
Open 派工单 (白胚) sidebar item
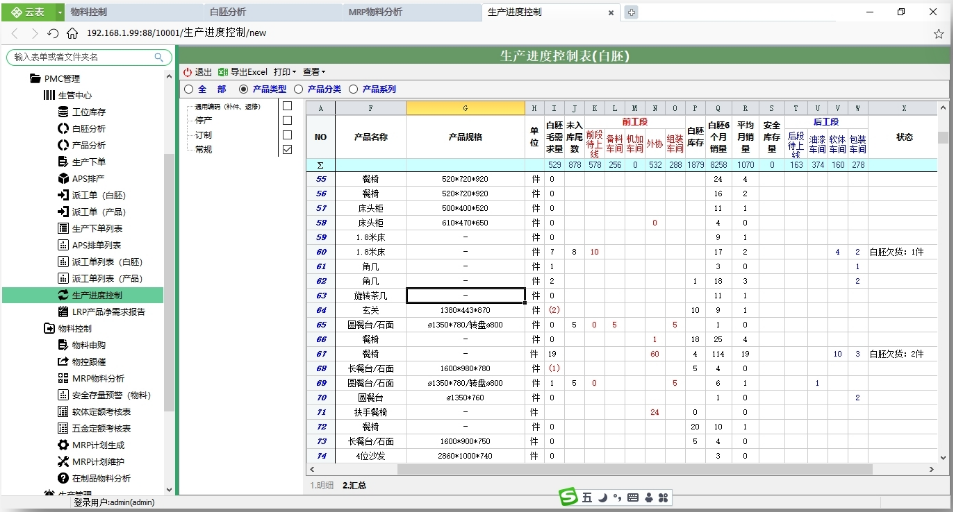98,195
